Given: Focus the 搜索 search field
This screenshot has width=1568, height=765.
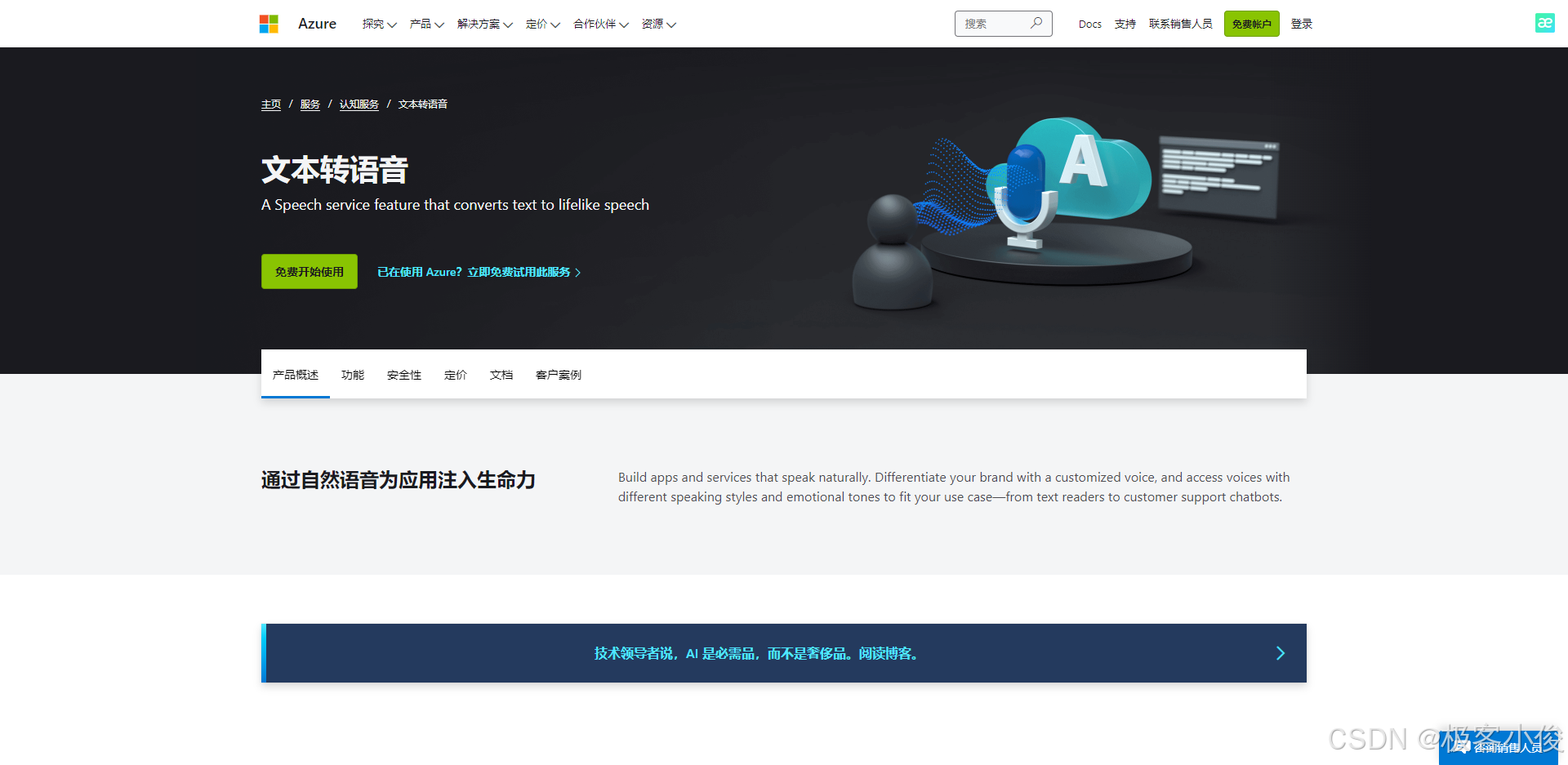Looking at the screenshot, I should click(1003, 24).
